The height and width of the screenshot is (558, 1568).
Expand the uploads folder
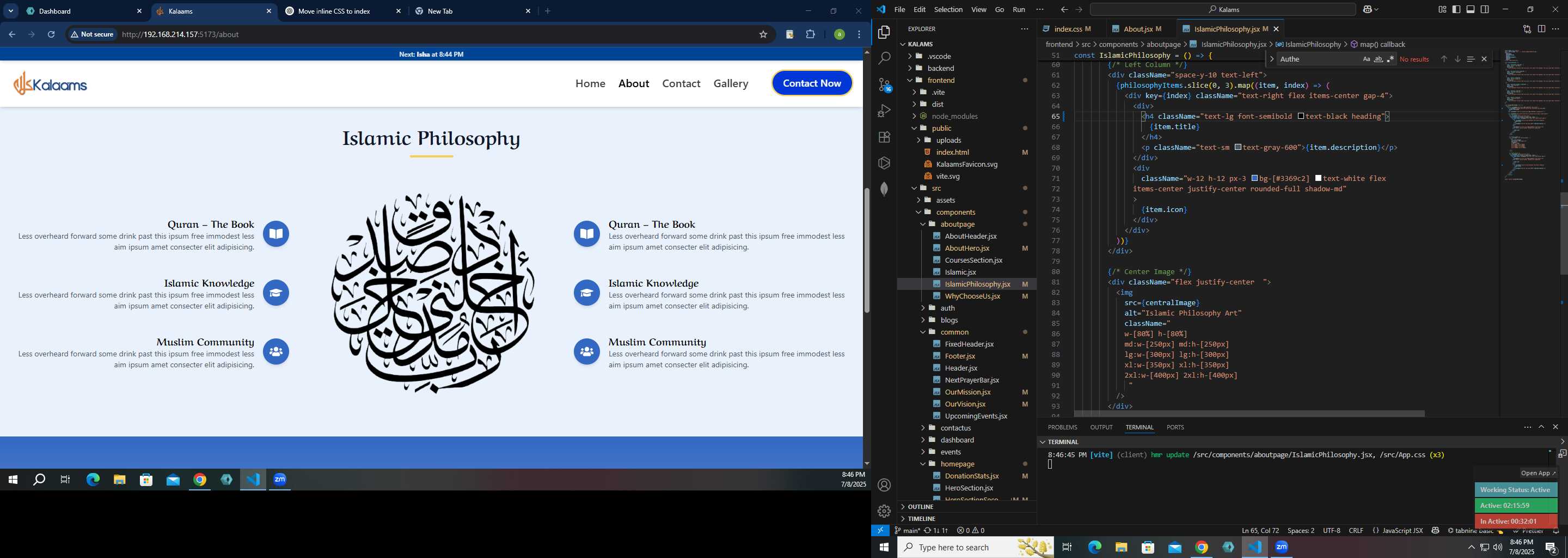[966, 140]
